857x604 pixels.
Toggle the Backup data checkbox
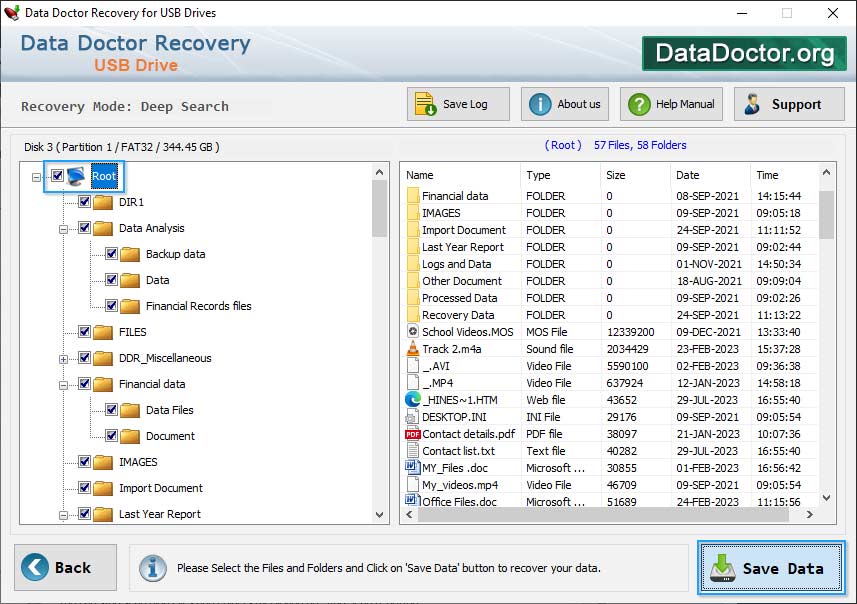111,253
